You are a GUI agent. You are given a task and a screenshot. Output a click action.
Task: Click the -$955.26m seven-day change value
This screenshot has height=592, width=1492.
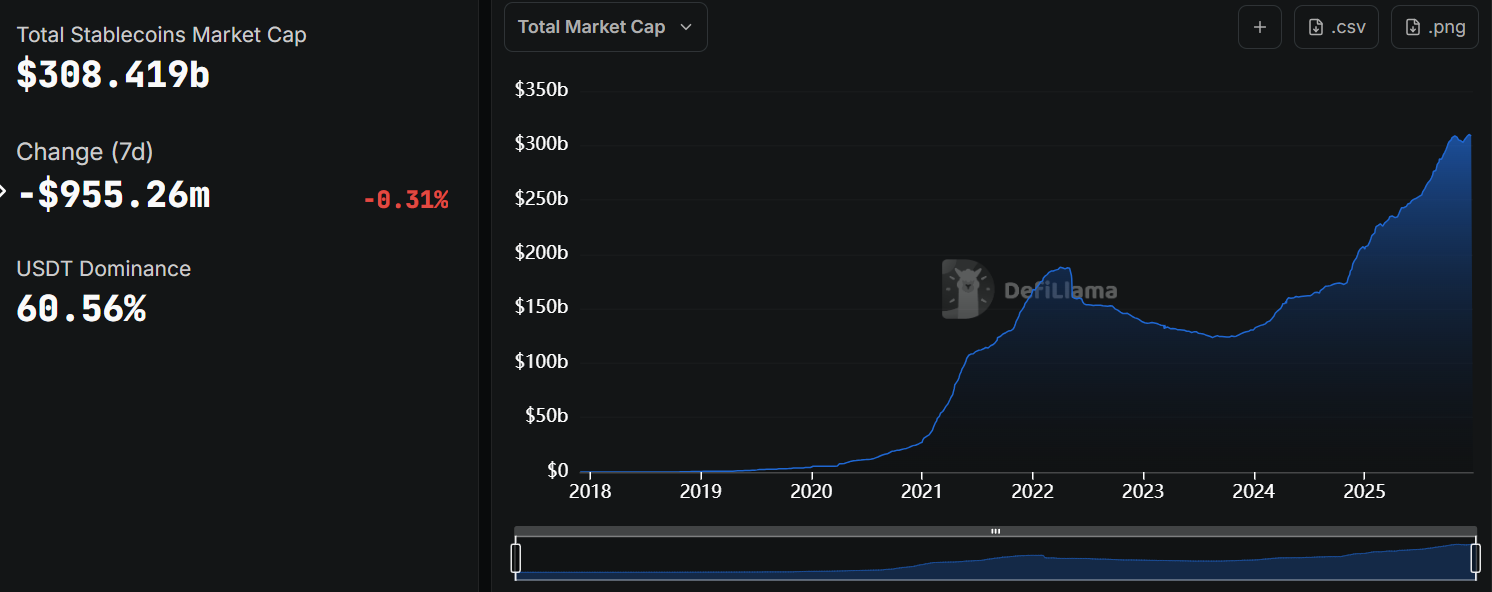(x=114, y=193)
